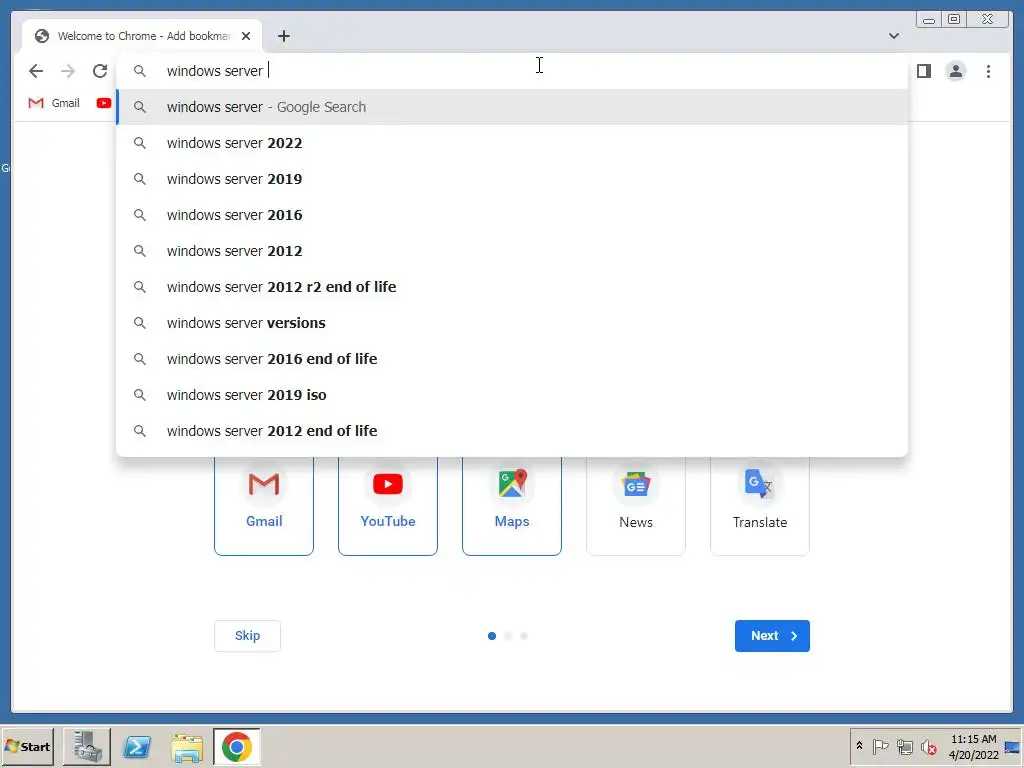Screen dimensions: 1024x768
Task: Choose suggestion 'windows server 2022'
Action: pyautogui.click(x=512, y=142)
